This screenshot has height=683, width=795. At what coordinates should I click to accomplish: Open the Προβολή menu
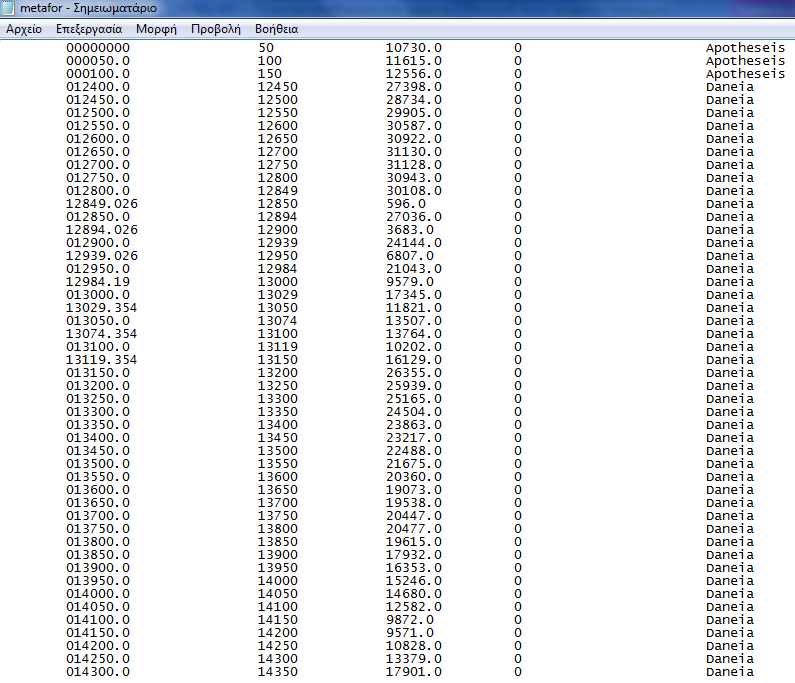(215, 29)
